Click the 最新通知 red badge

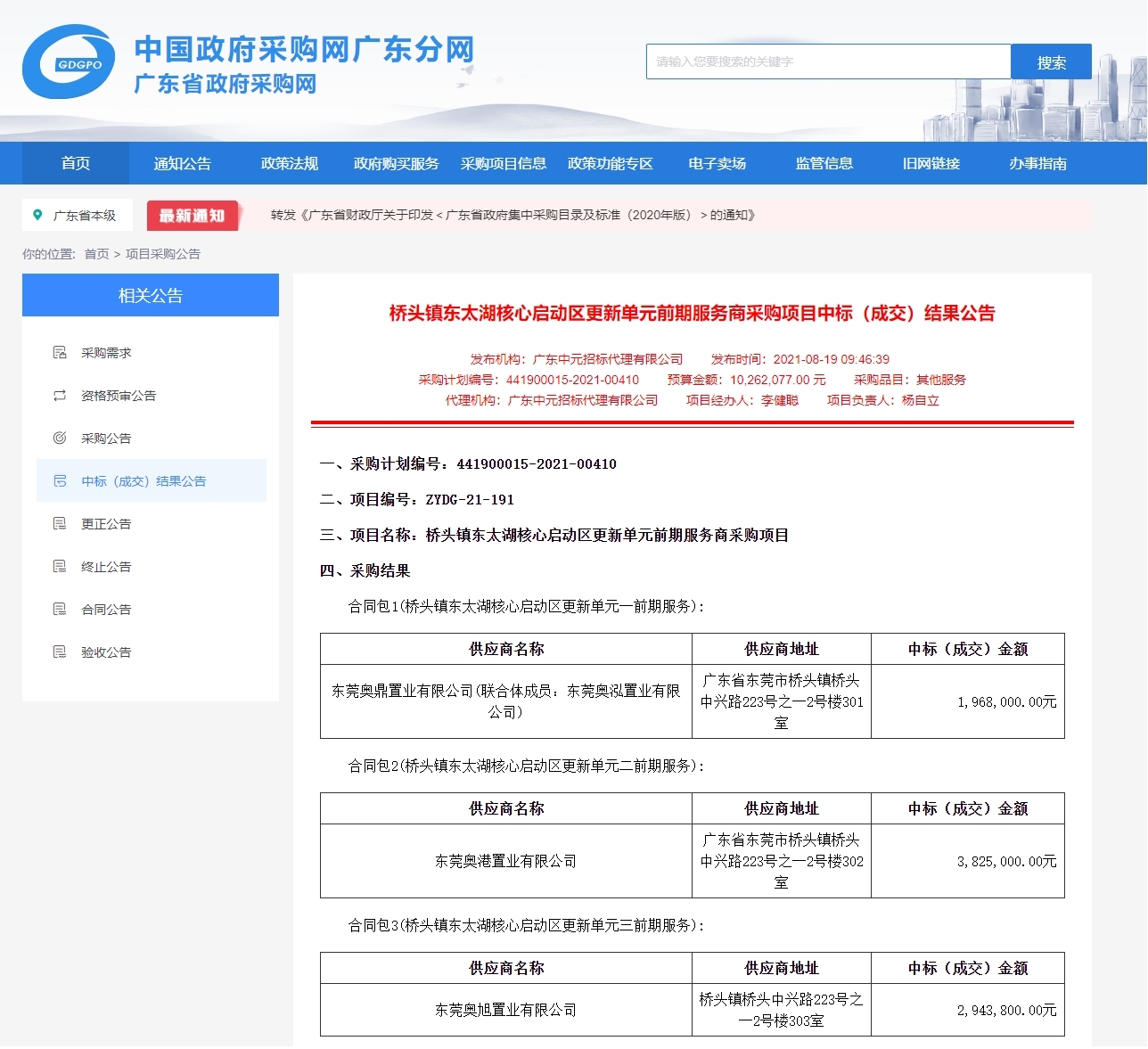[193, 215]
